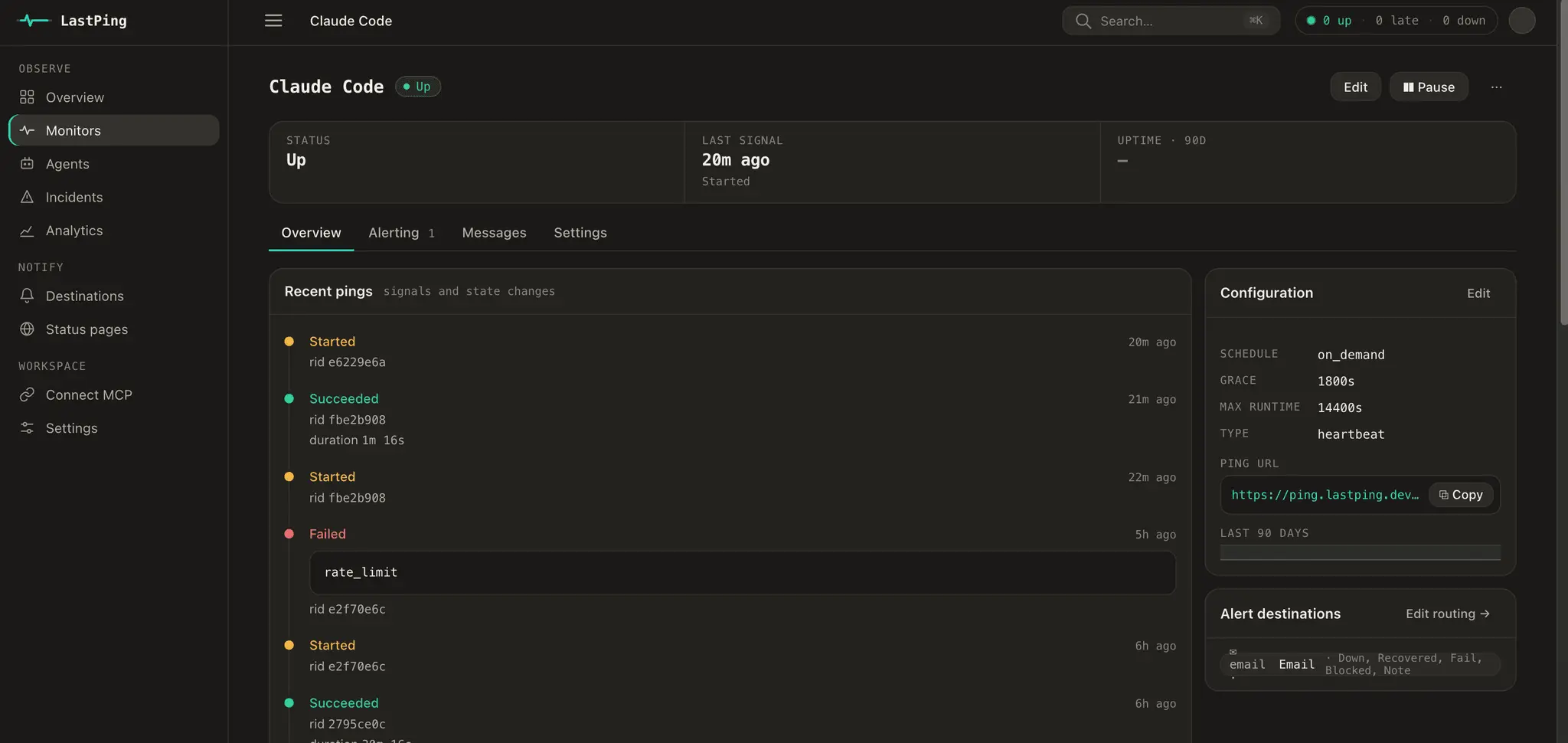The image size is (1568, 743).
Task: Click the 'on_demand' schedule value
Action: click(x=1351, y=355)
